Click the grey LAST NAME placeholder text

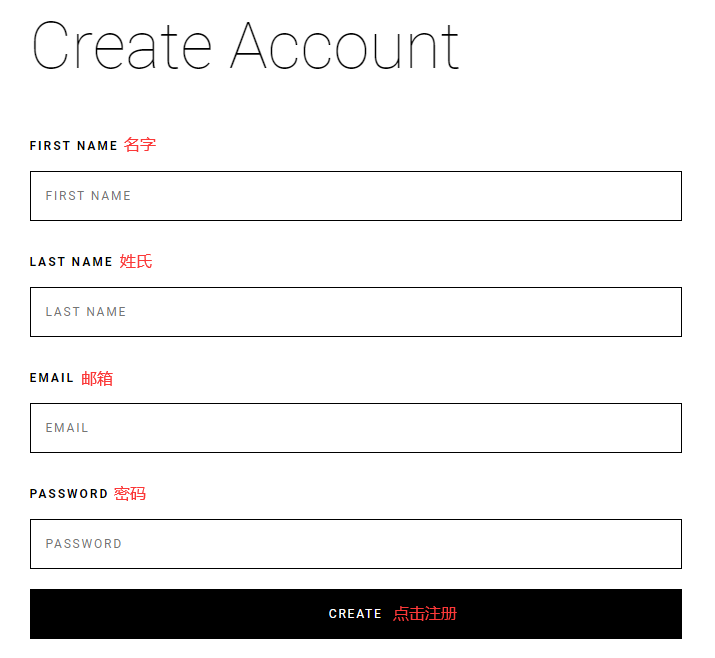coord(86,312)
